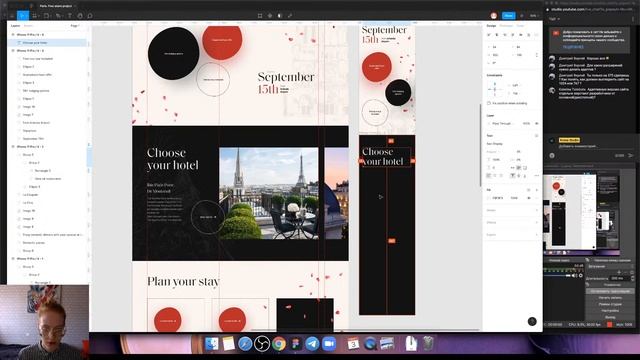Click the Use as mask icon
This screenshot has width=640, height=360.
(x=280, y=16)
